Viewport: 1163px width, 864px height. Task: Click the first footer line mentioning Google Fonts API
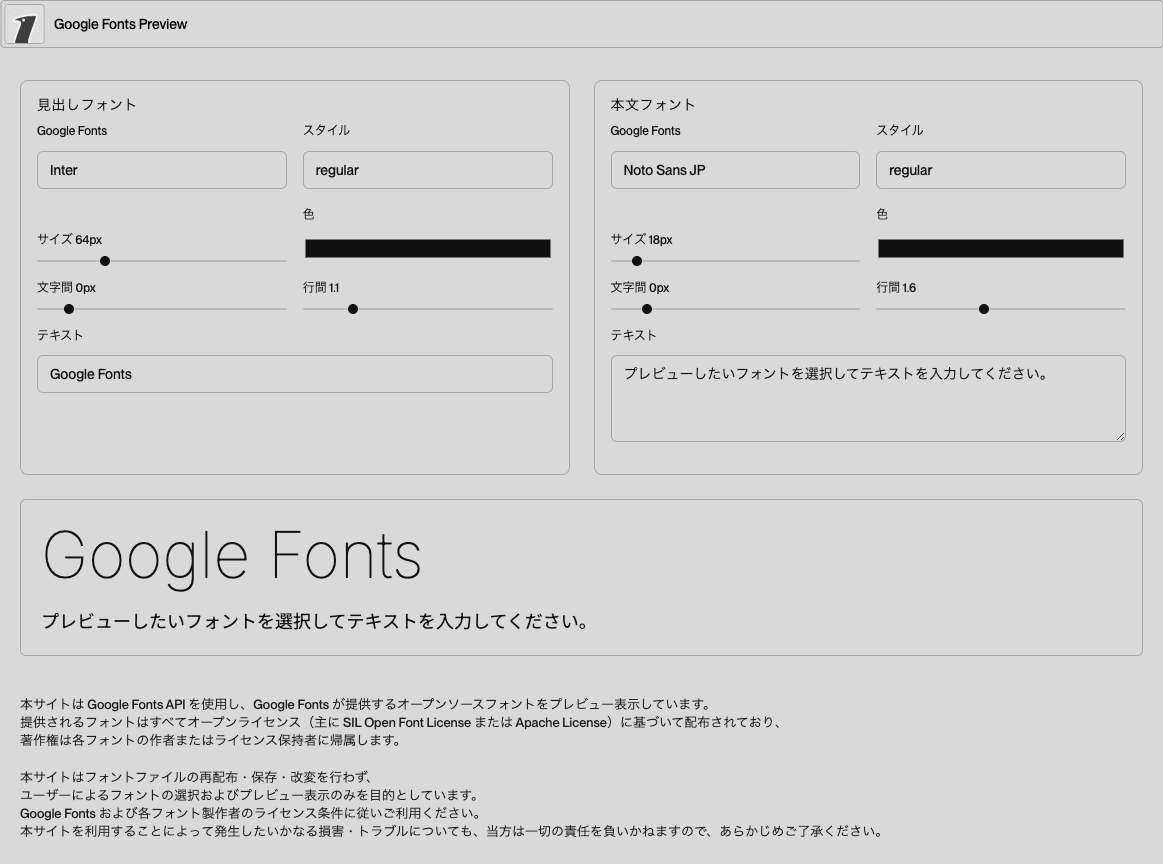click(366, 705)
